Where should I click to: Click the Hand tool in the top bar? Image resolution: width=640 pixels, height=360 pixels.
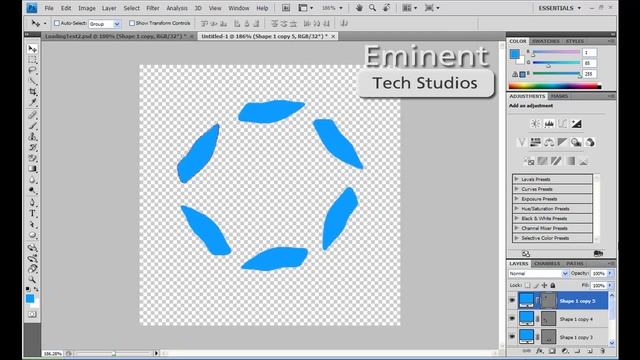[359, 8]
